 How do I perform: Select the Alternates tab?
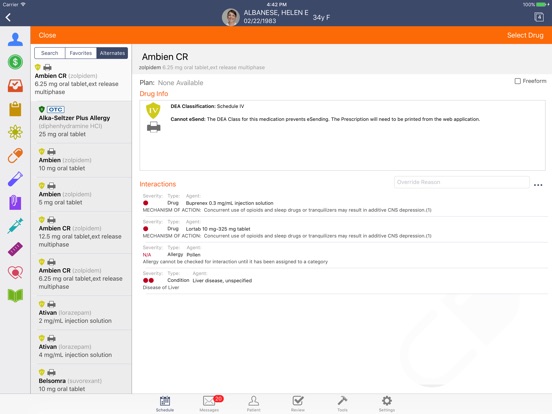coord(112,53)
